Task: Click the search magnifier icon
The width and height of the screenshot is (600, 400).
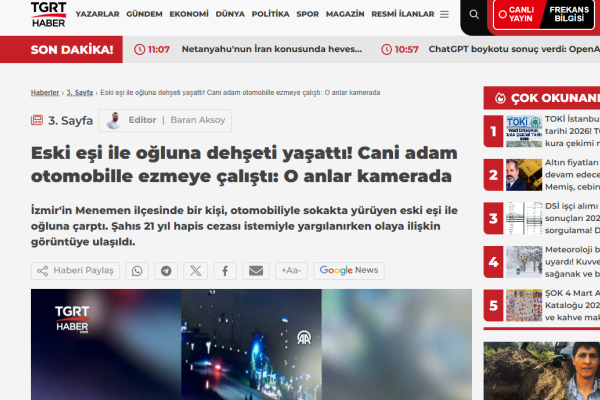Action: [474, 15]
